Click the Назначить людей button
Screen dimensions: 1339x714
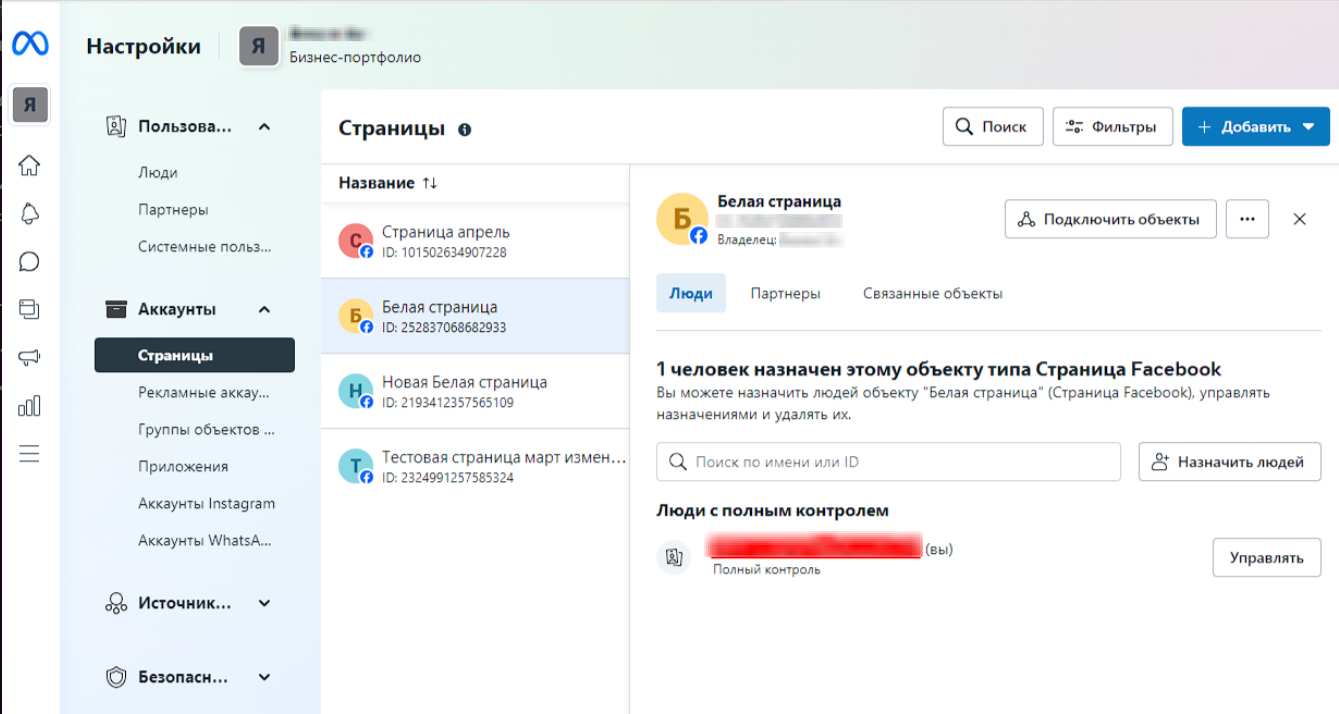tap(1229, 462)
